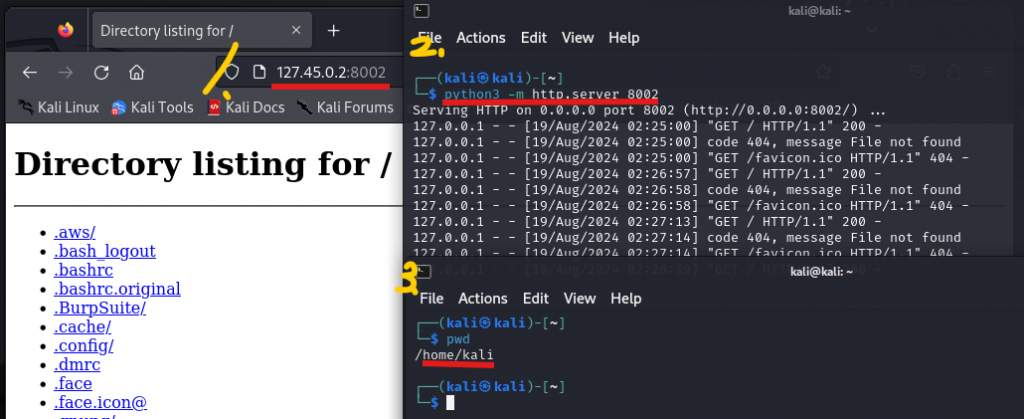Open the .bash_logout file link

click(x=104, y=251)
